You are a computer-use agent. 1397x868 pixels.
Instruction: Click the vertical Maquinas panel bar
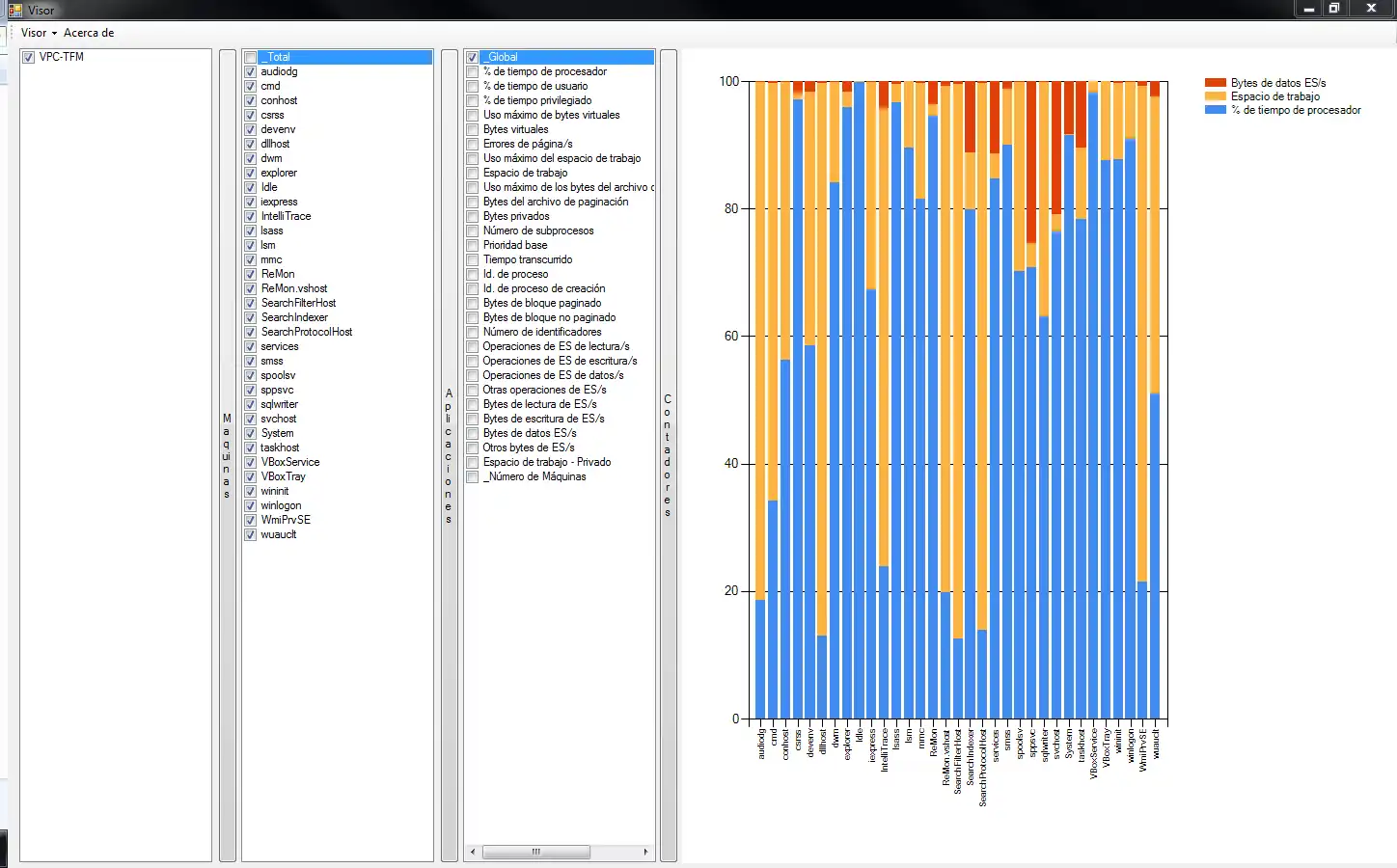[x=228, y=455]
